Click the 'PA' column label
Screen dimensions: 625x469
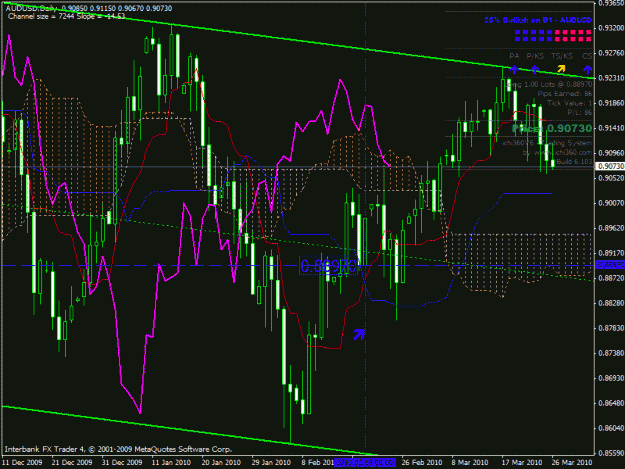514,56
